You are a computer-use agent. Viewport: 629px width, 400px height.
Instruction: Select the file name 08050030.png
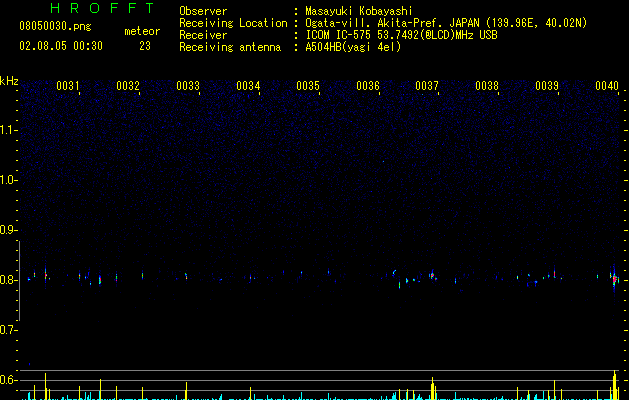(x=55, y=26)
